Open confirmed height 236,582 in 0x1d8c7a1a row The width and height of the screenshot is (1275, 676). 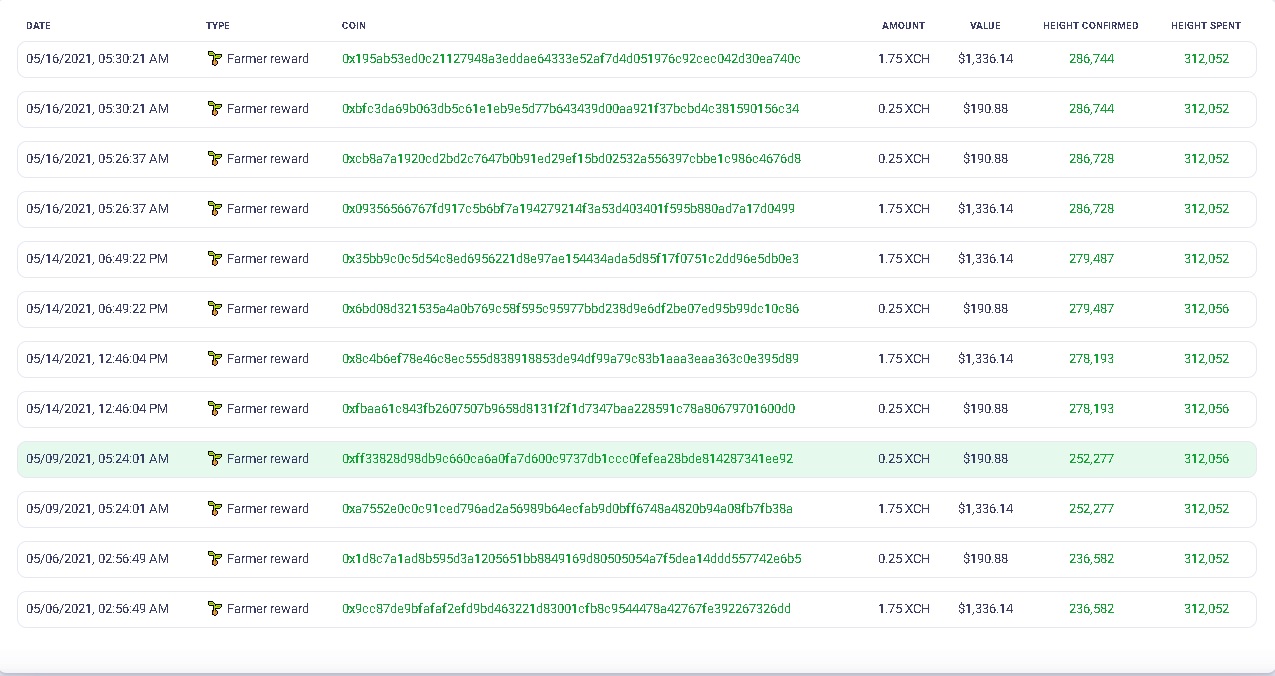pyautogui.click(x=1091, y=559)
